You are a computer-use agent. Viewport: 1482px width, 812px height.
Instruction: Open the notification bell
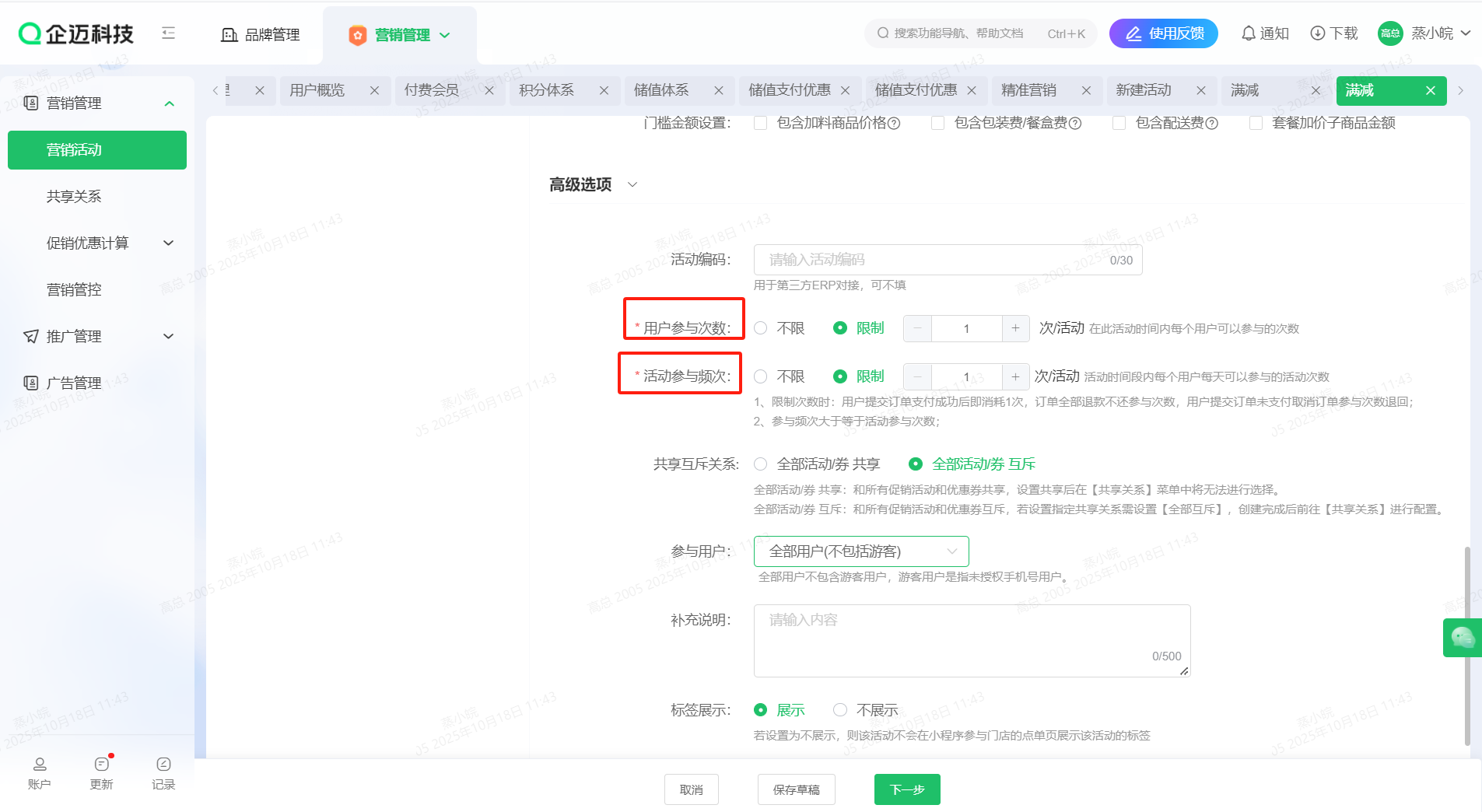coord(1248,33)
